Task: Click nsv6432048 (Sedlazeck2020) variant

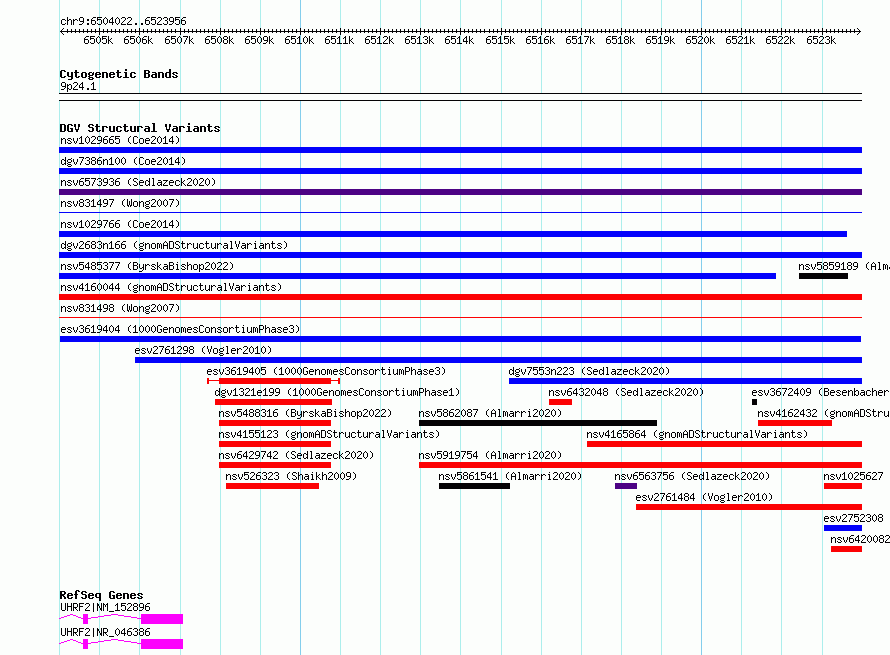Action: pyautogui.click(x=560, y=402)
